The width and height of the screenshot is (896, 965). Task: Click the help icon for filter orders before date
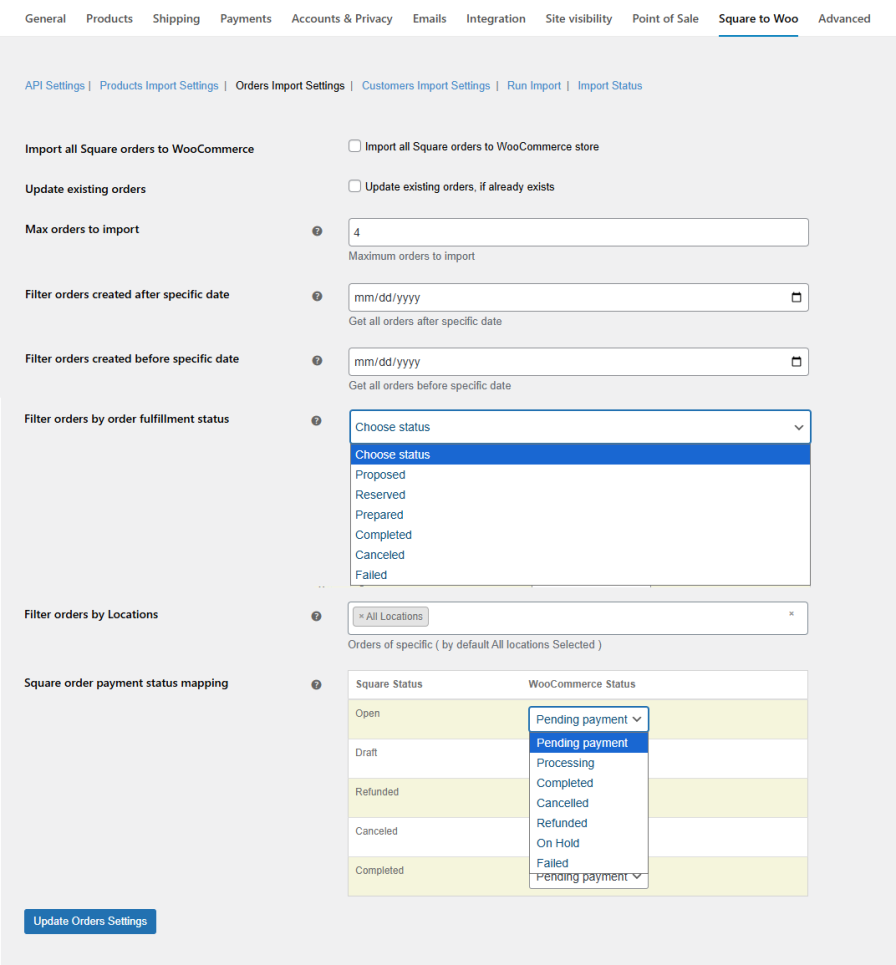click(317, 361)
